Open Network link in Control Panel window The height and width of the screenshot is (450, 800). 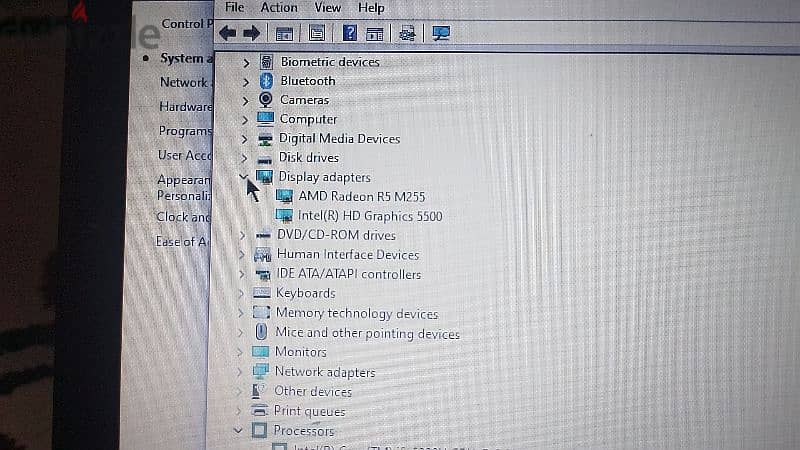(x=184, y=82)
